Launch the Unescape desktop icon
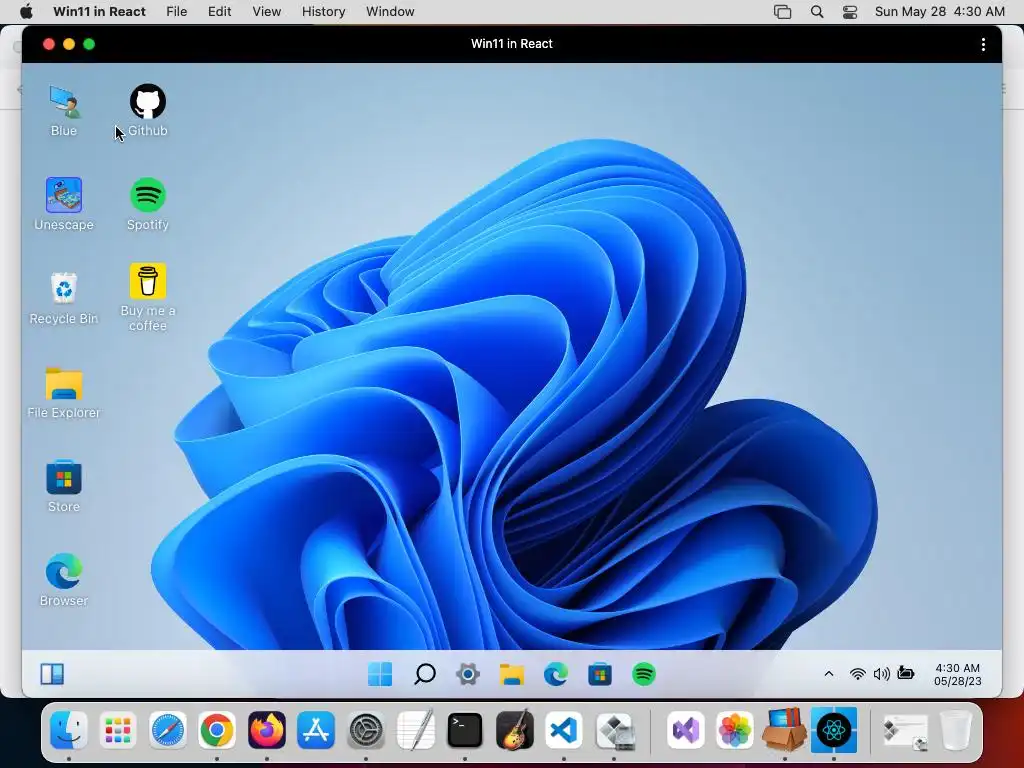This screenshot has width=1024, height=768. (x=64, y=204)
